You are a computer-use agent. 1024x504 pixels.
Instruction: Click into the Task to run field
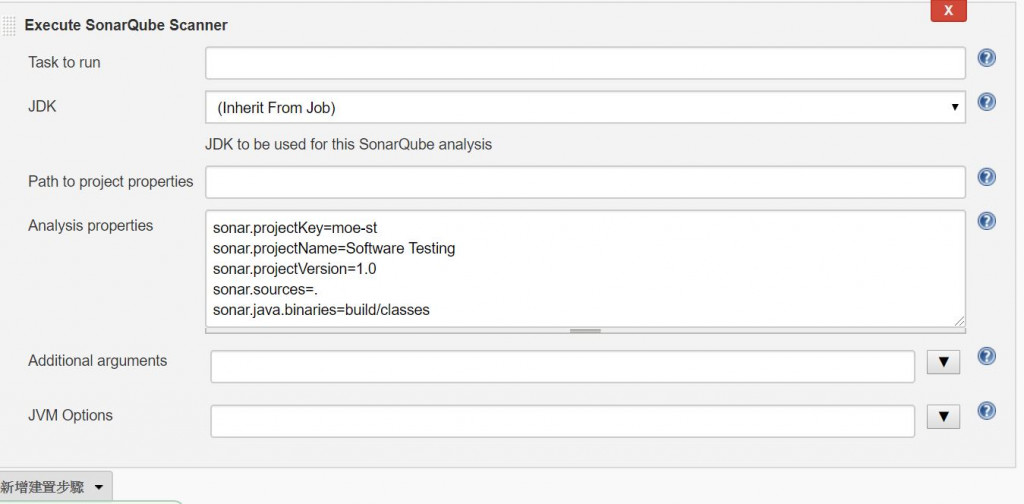585,63
